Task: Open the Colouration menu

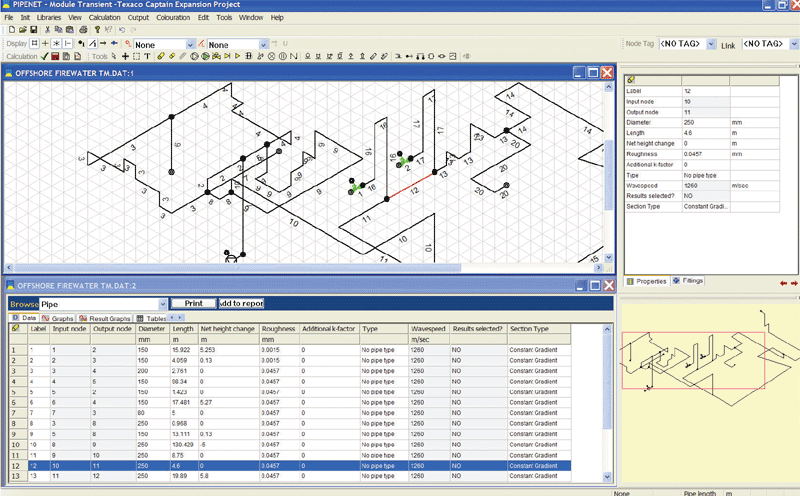Action: click(x=173, y=17)
